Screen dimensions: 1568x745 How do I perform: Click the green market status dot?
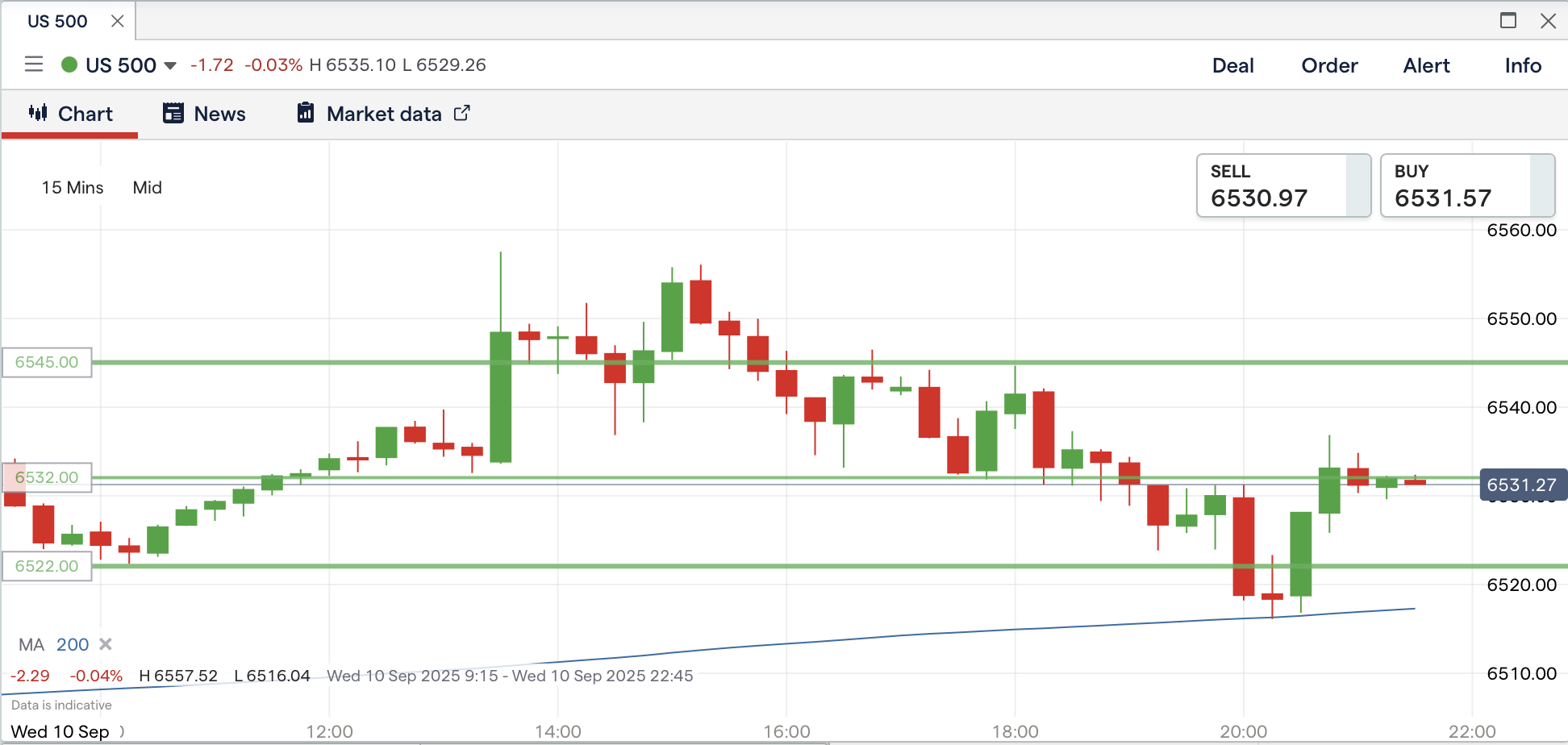click(69, 65)
